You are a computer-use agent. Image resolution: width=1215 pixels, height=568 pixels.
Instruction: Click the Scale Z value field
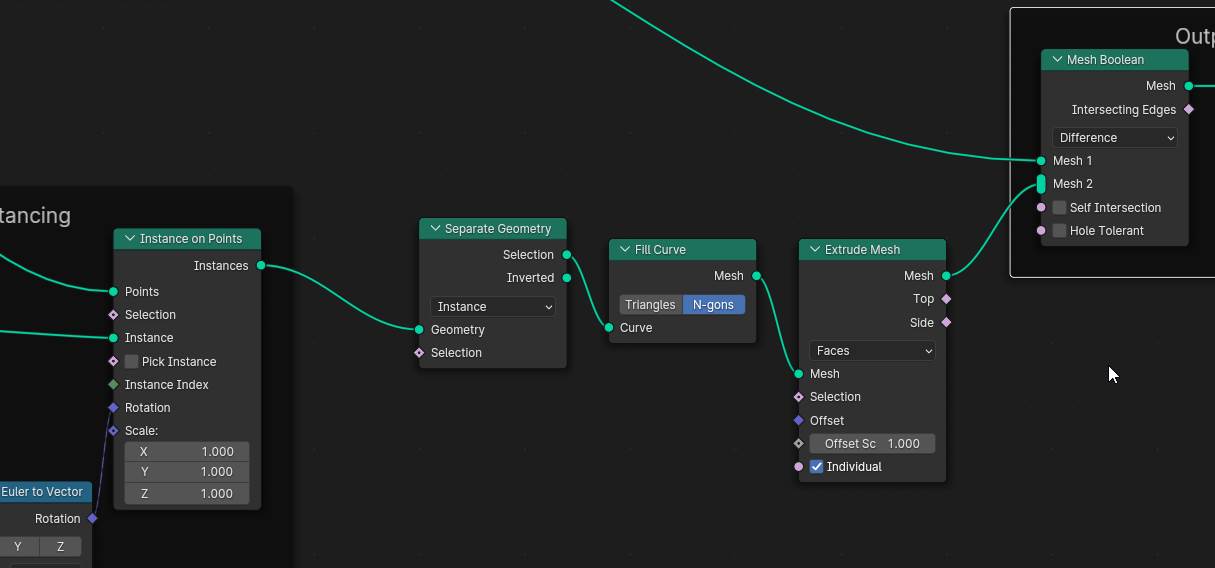coord(187,494)
